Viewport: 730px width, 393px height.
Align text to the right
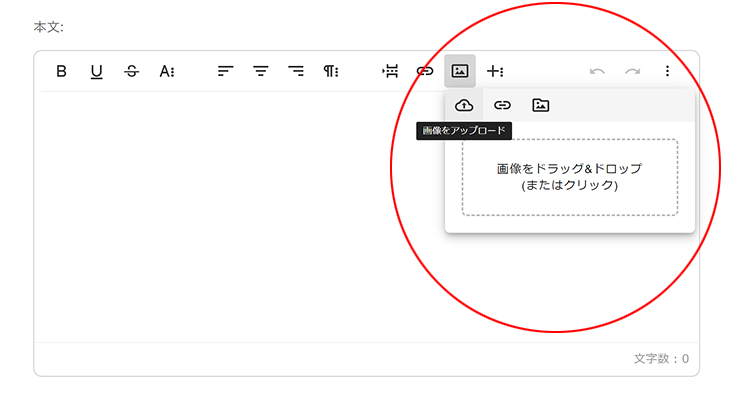point(296,71)
